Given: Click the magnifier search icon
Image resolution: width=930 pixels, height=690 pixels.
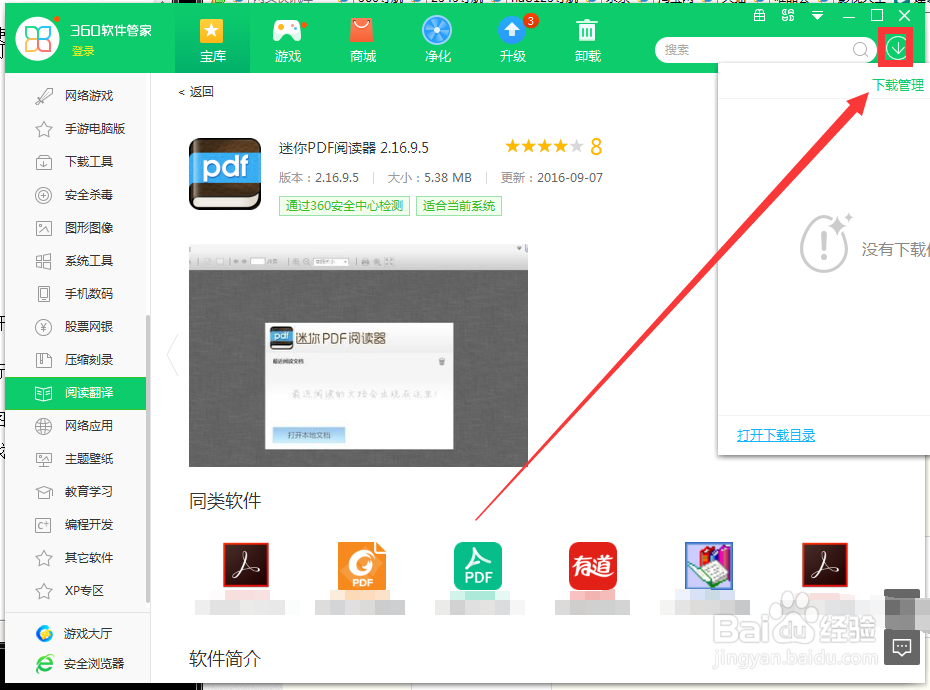Looking at the screenshot, I should tap(861, 50).
